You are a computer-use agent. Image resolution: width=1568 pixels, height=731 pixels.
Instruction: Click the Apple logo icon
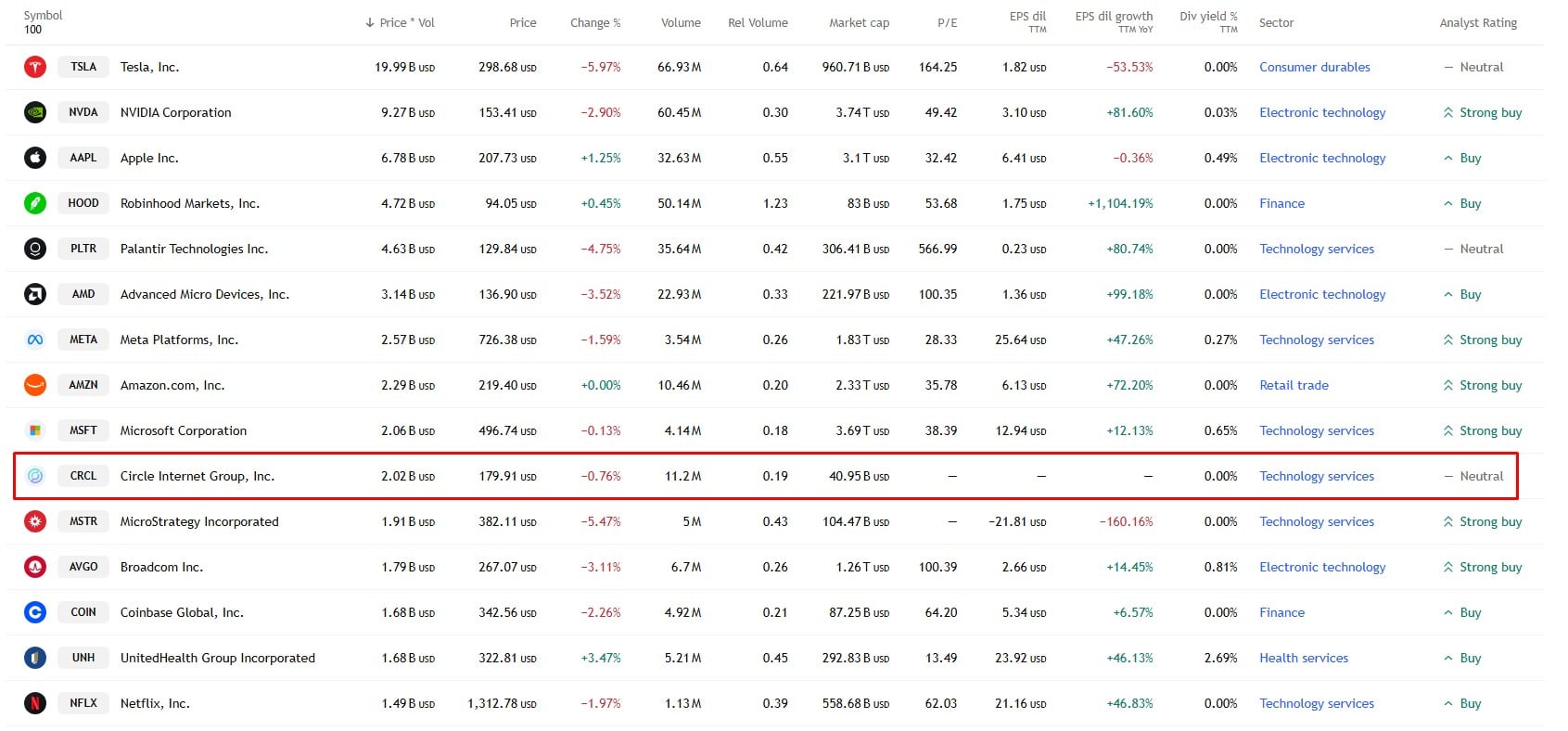35,158
